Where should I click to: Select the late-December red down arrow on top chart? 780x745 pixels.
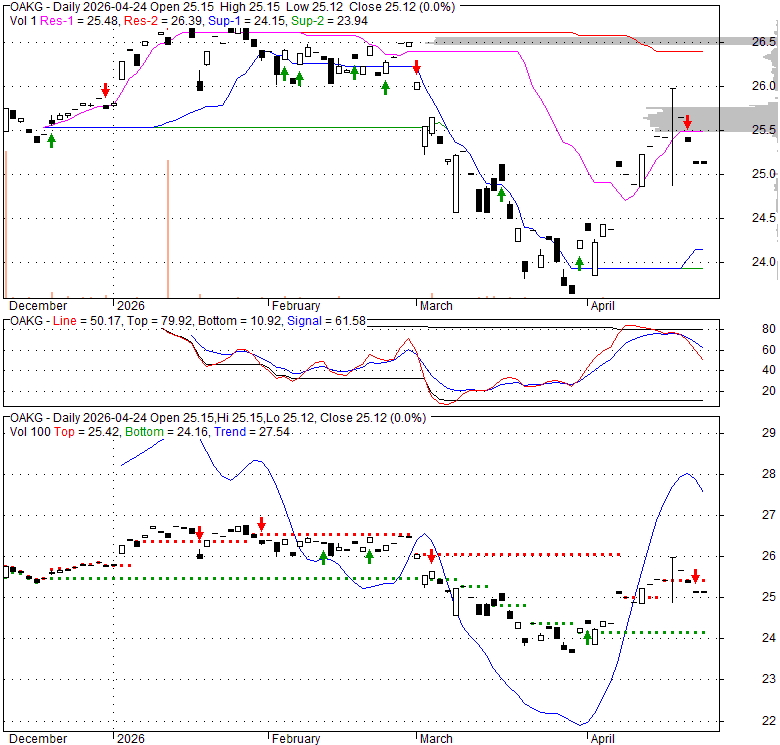[x=105, y=91]
